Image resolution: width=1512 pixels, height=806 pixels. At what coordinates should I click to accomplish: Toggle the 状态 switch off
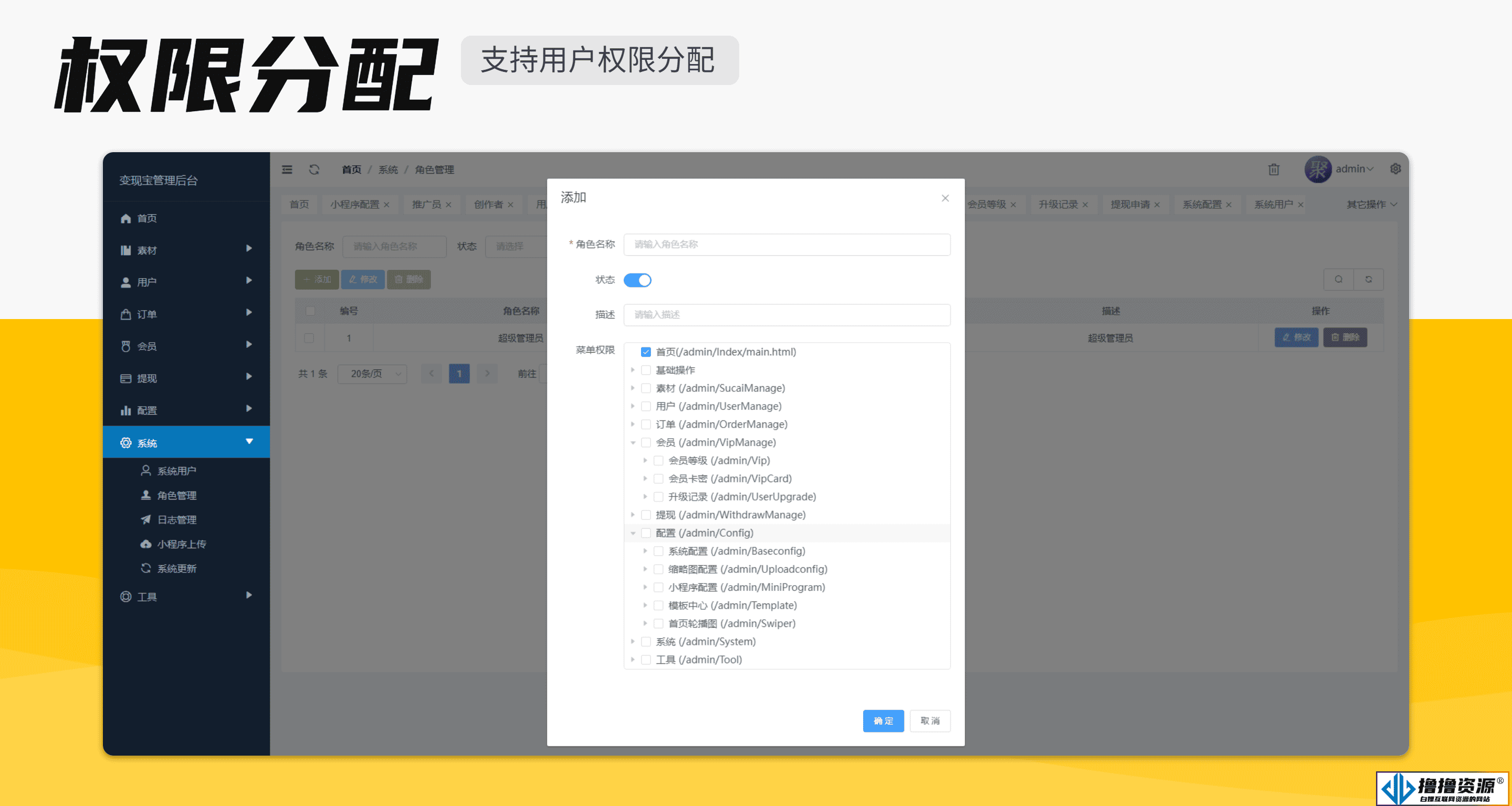(x=637, y=280)
